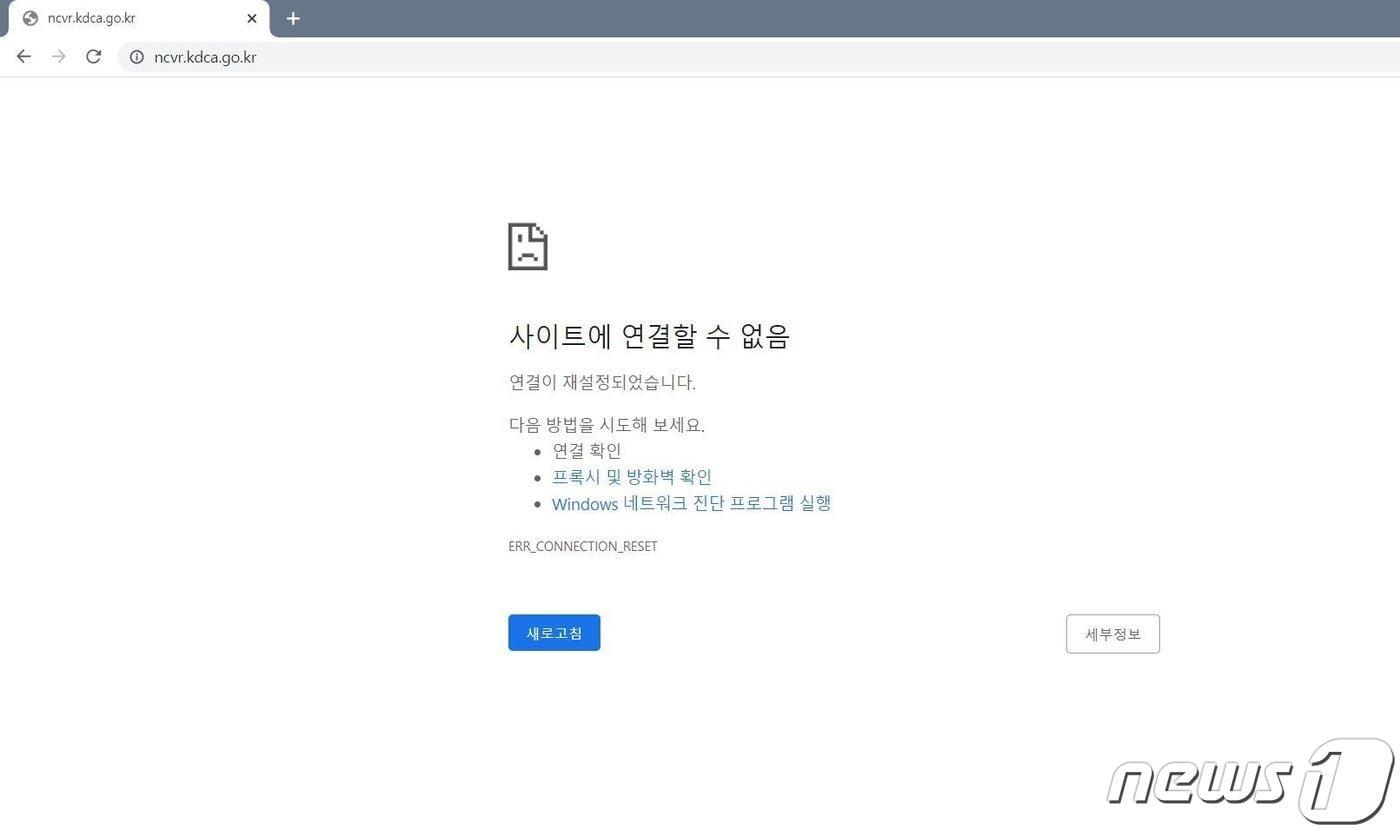Open a new tab with the plus icon

tap(292, 18)
